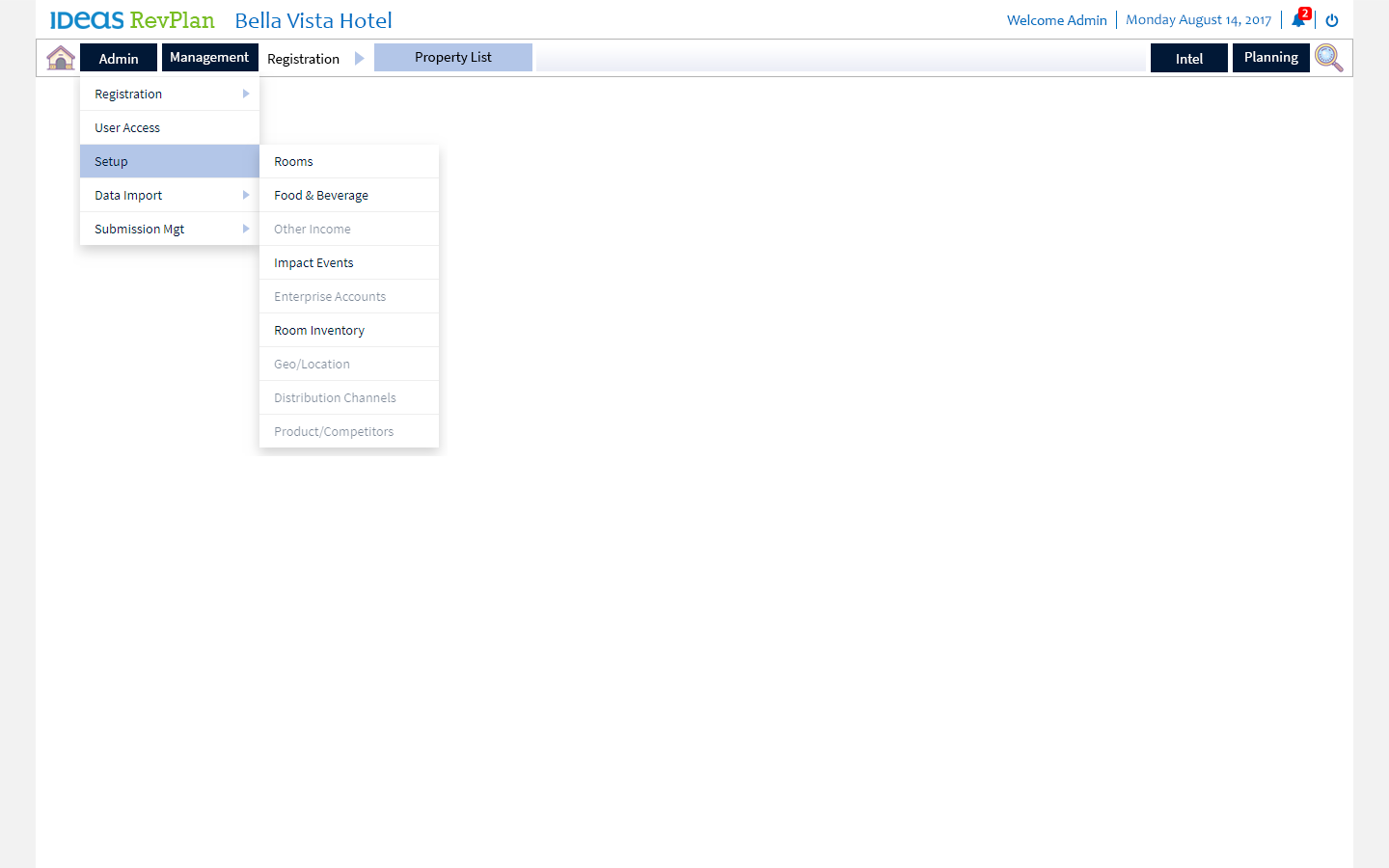Navigate home using the house icon

[60, 57]
